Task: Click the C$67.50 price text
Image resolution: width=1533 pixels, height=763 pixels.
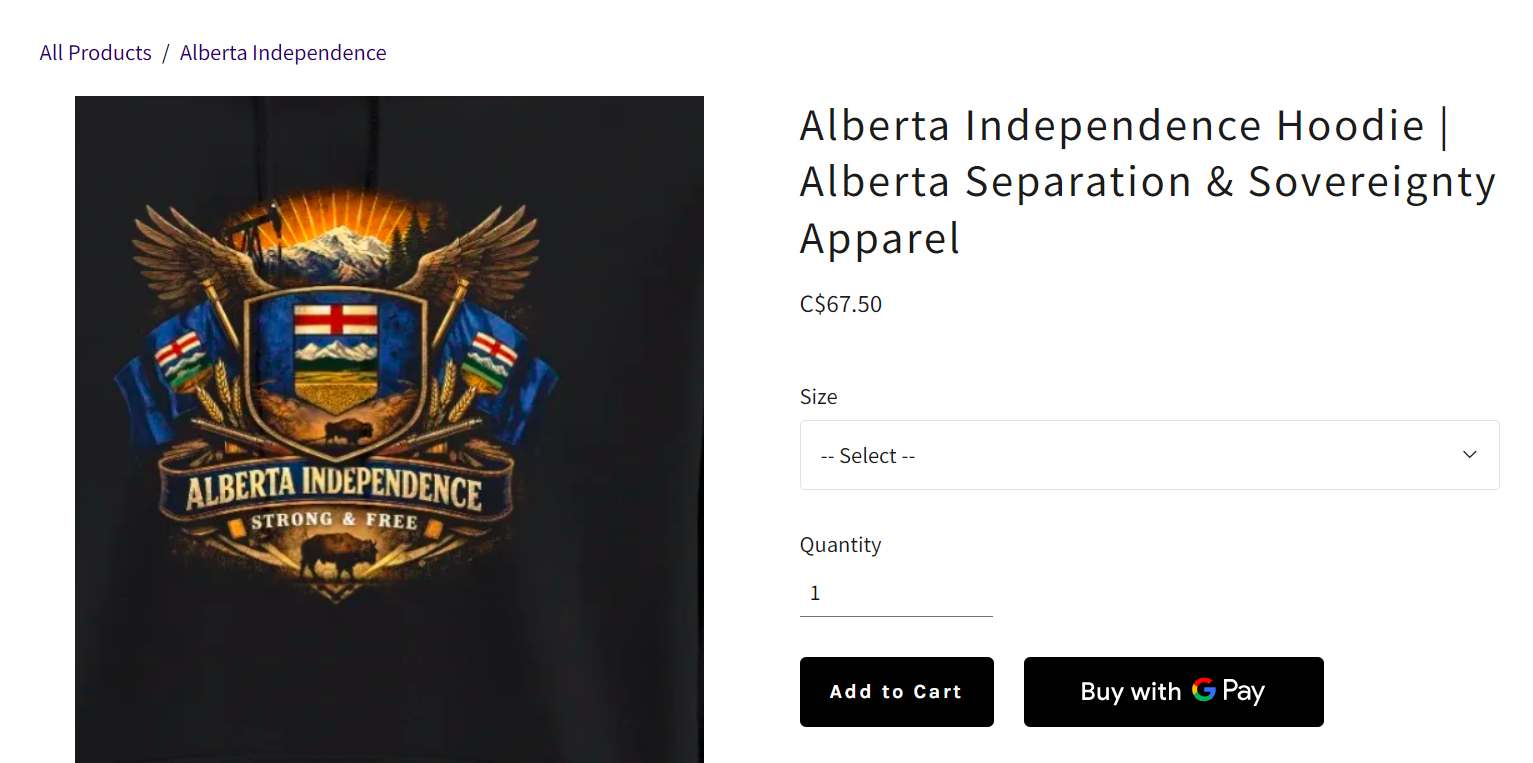Action: pyautogui.click(x=841, y=304)
